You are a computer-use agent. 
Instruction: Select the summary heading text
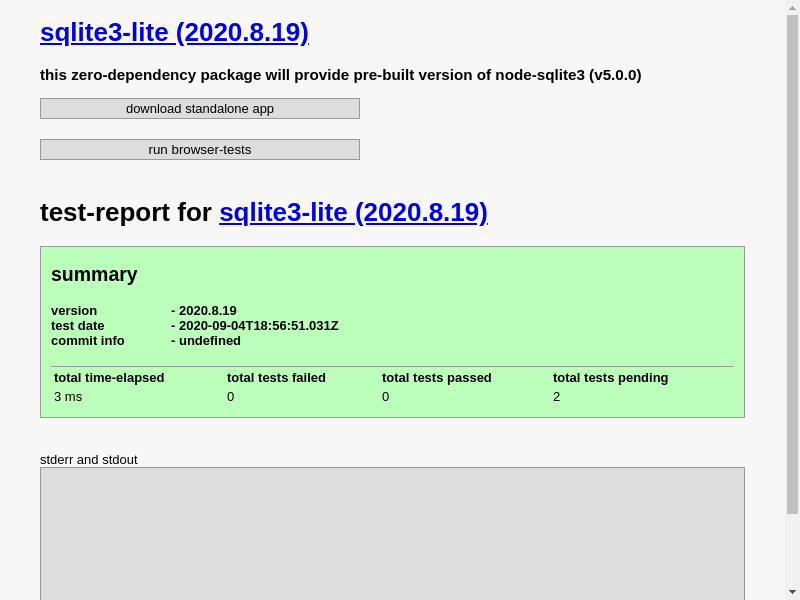[94, 274]
